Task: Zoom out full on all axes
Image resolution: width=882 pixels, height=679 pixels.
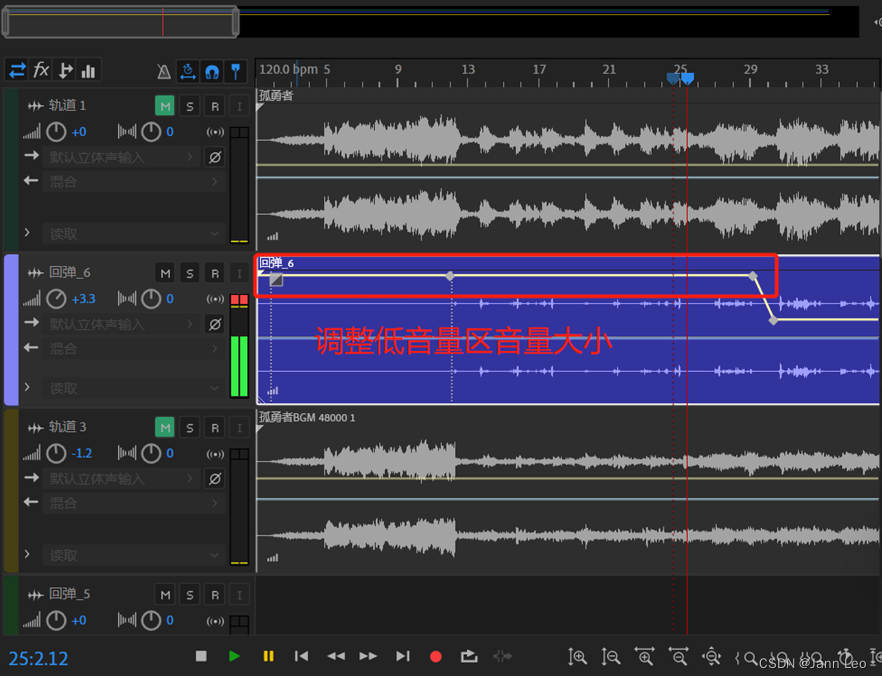Action: 712,656
